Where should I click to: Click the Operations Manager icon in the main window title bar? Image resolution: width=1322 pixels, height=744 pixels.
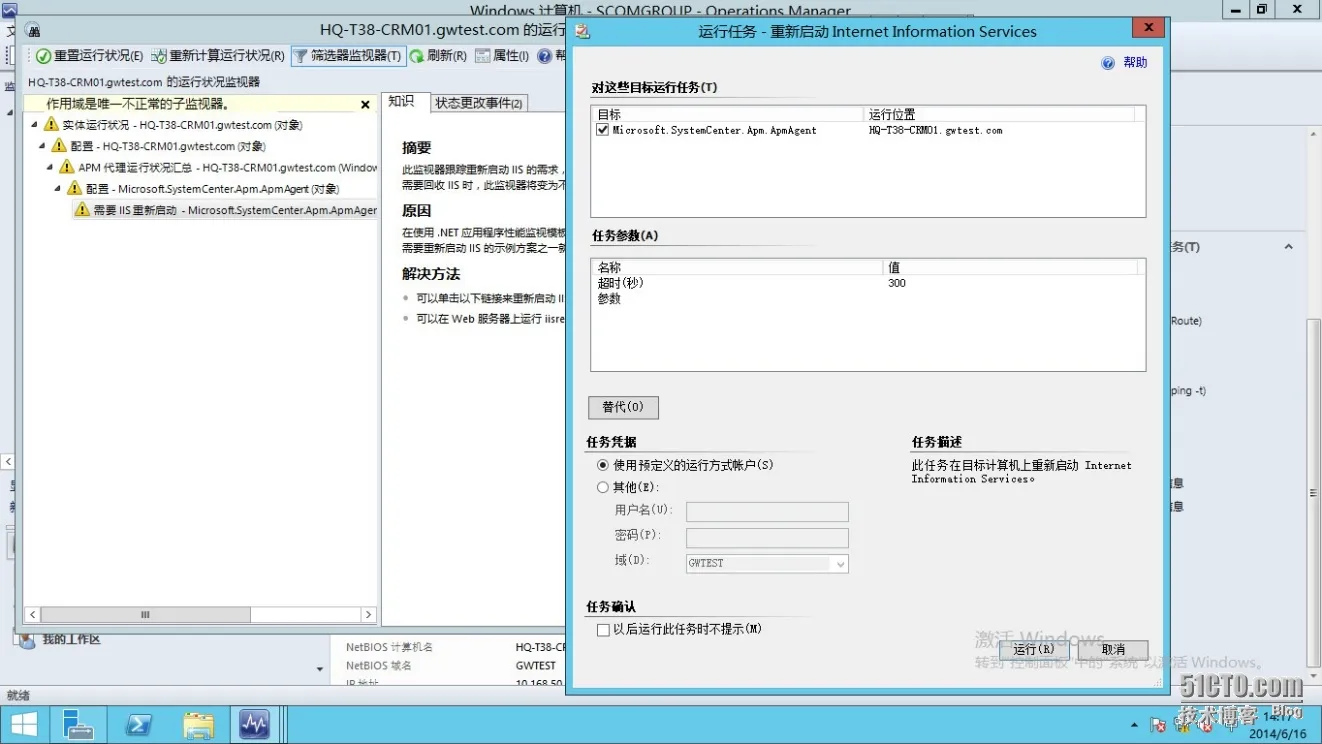[x=9, y=9]
